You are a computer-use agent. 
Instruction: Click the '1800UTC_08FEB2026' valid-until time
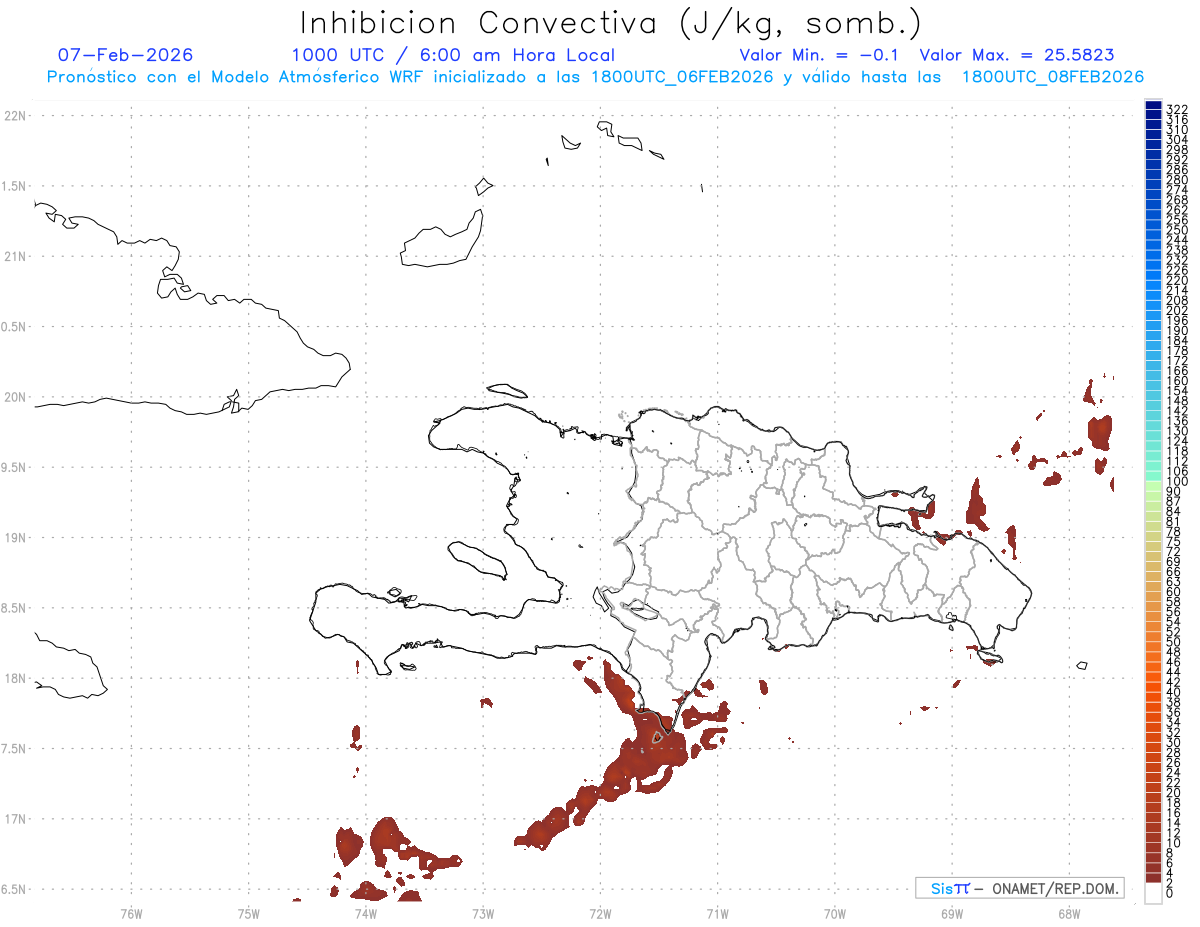pos(1053,77)
